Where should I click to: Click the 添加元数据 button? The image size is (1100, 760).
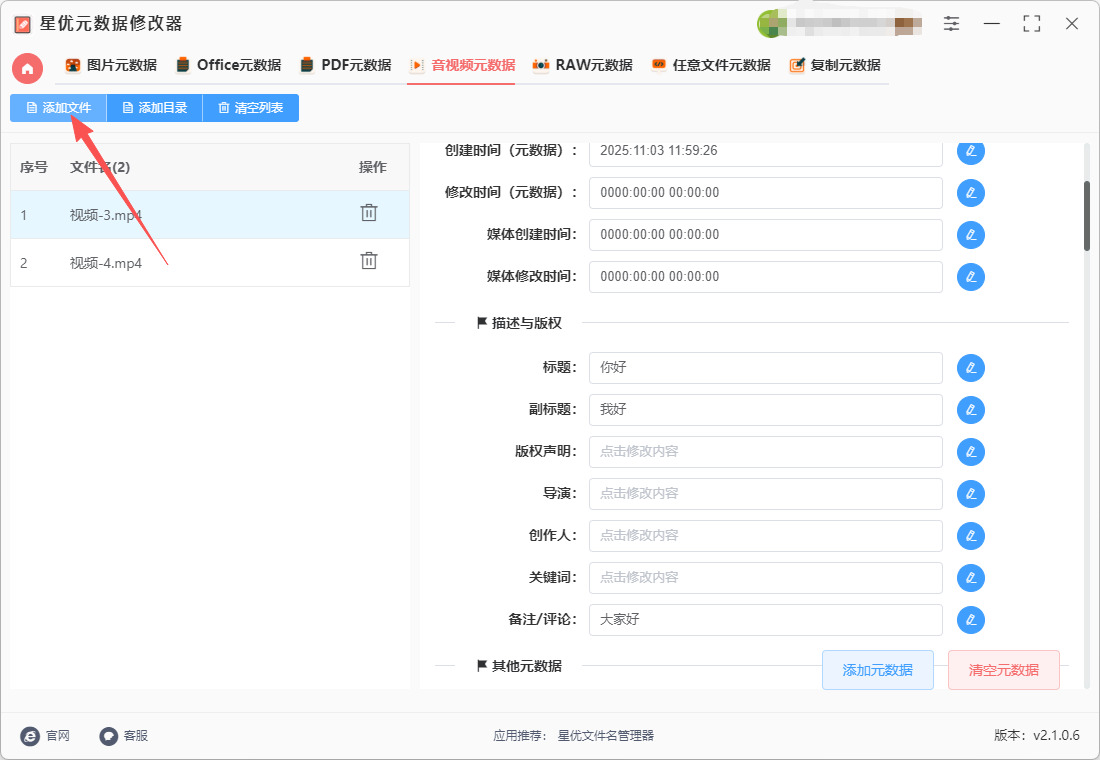pos(877,670)
